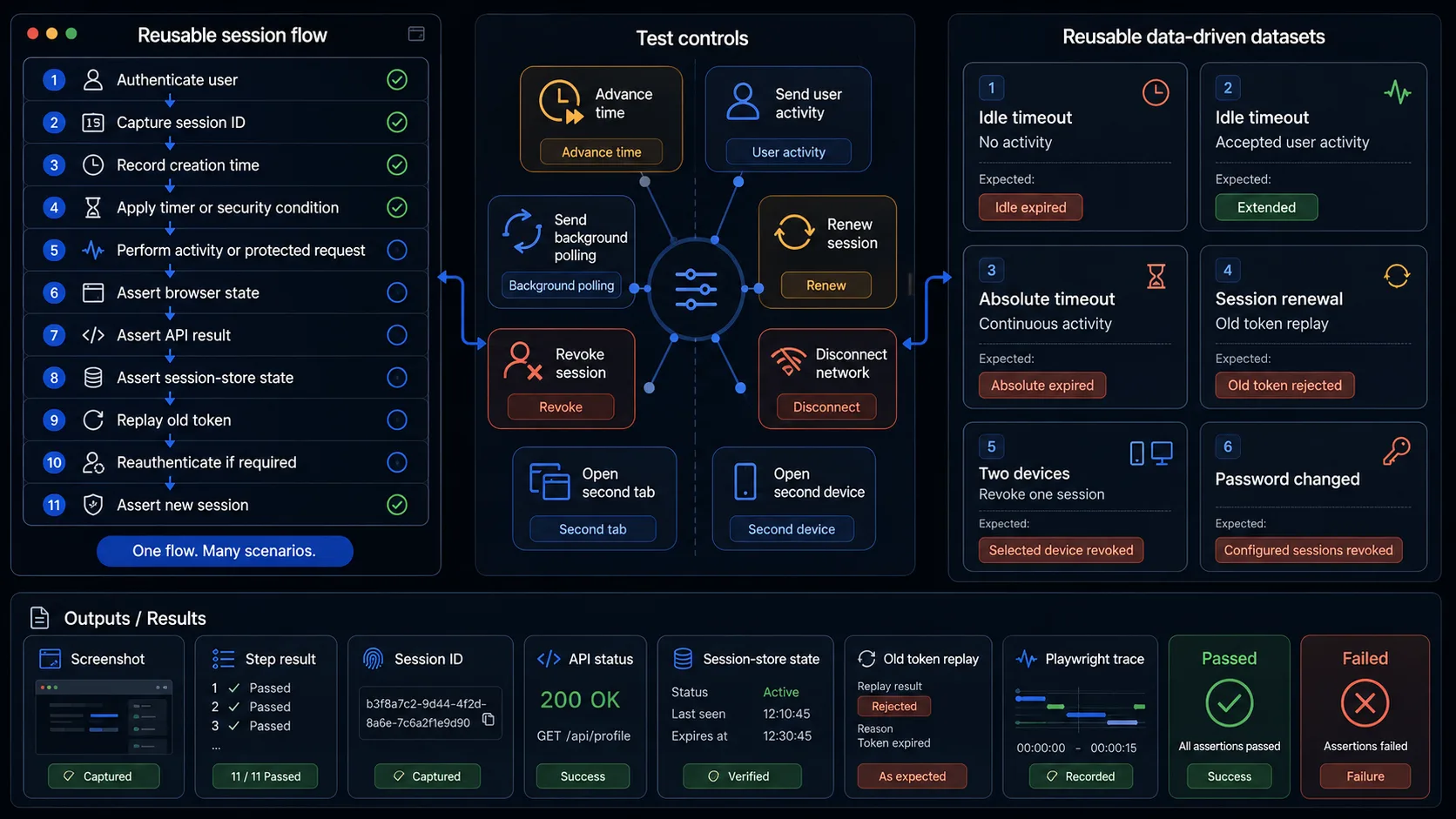The height and width of the screenshot is (819, 1456).
Task: Click the Old token rejected badge
Action: 1284,386
